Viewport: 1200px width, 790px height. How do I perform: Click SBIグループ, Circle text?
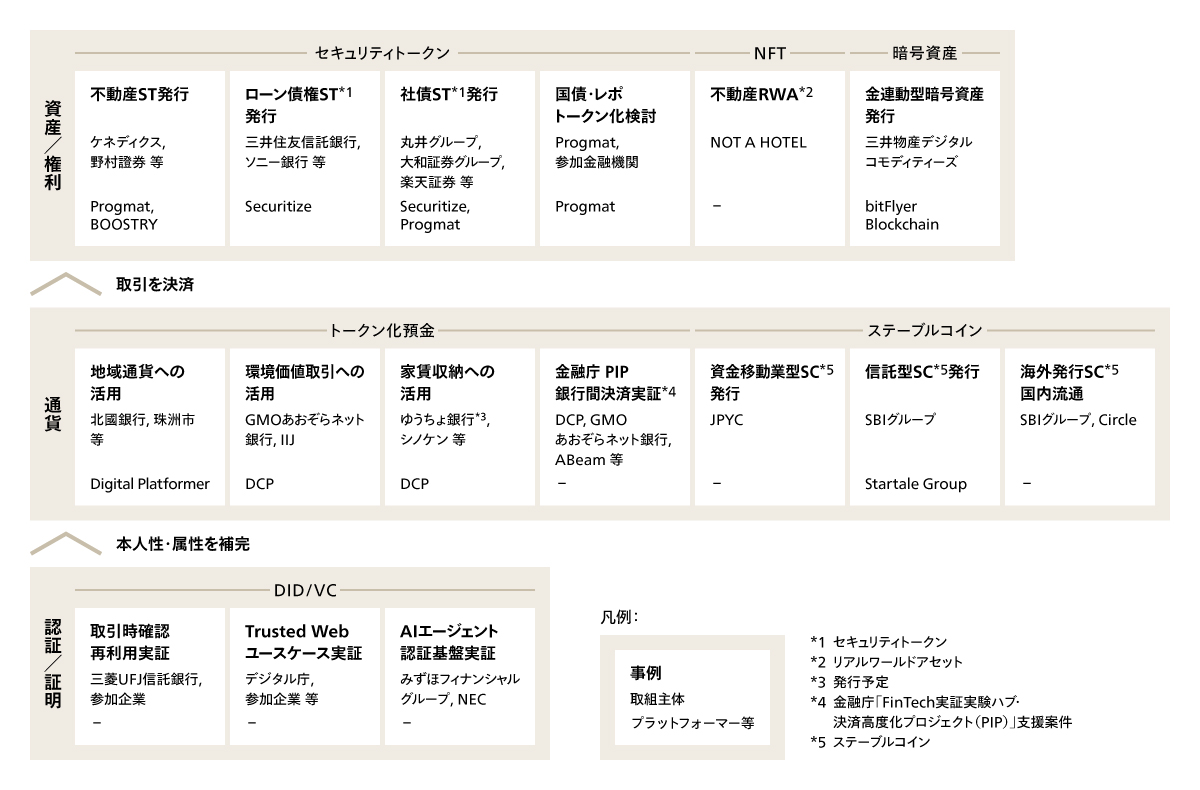pyautogui.click(x=1078, y=420)
